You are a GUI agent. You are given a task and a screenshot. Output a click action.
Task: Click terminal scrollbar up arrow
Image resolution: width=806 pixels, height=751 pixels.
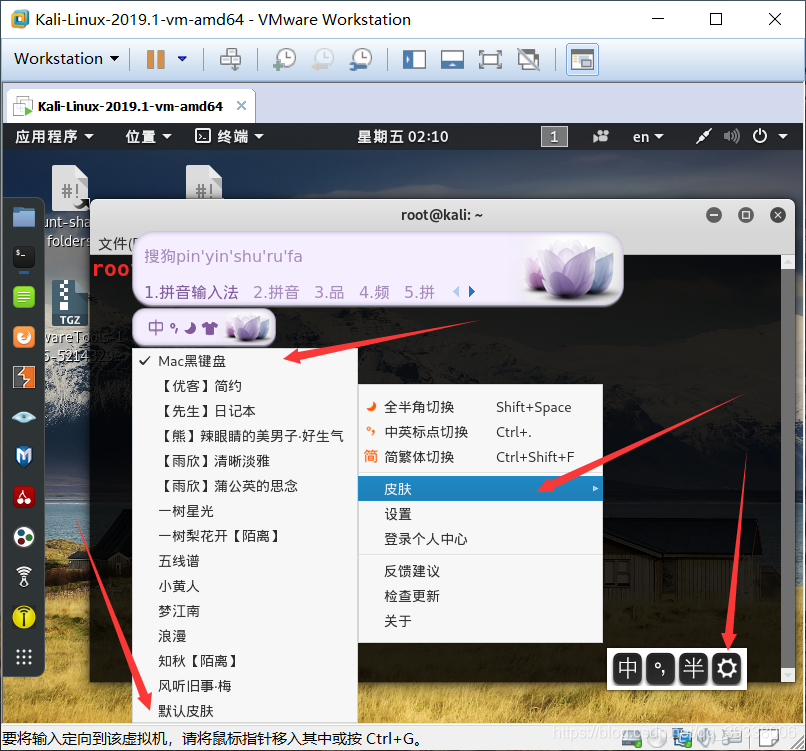[x=788, y=263]
